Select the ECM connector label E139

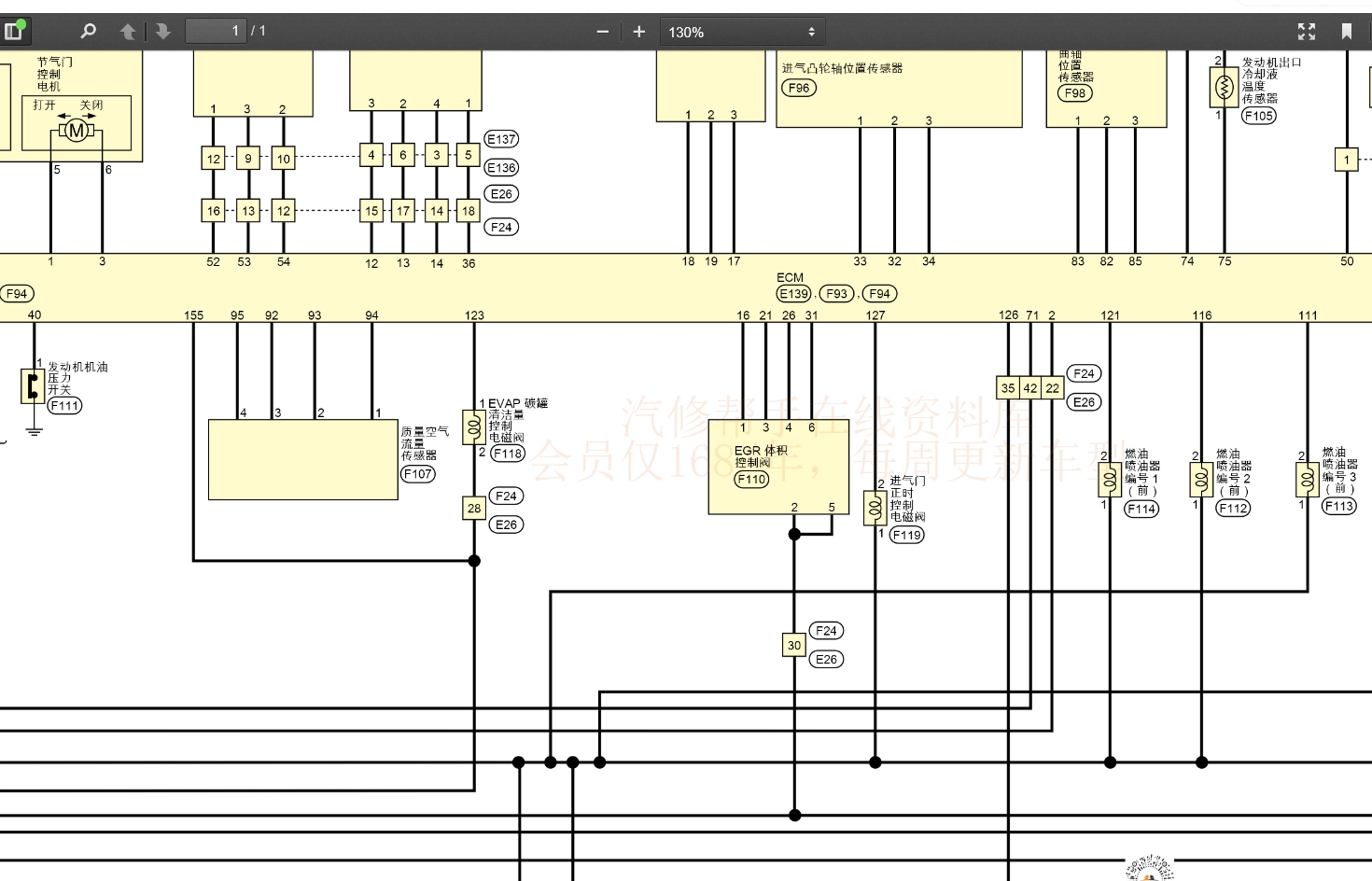click(x=792, y=293)
